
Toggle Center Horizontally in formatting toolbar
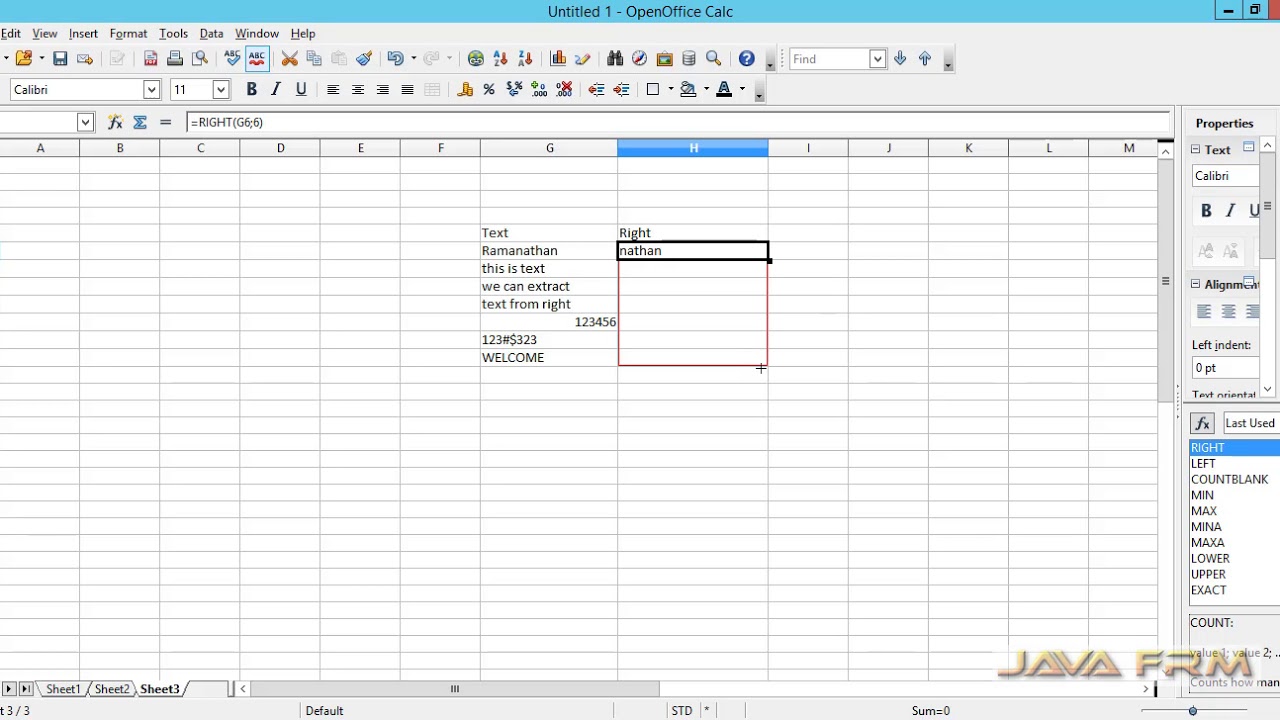[x=358, y=90]
